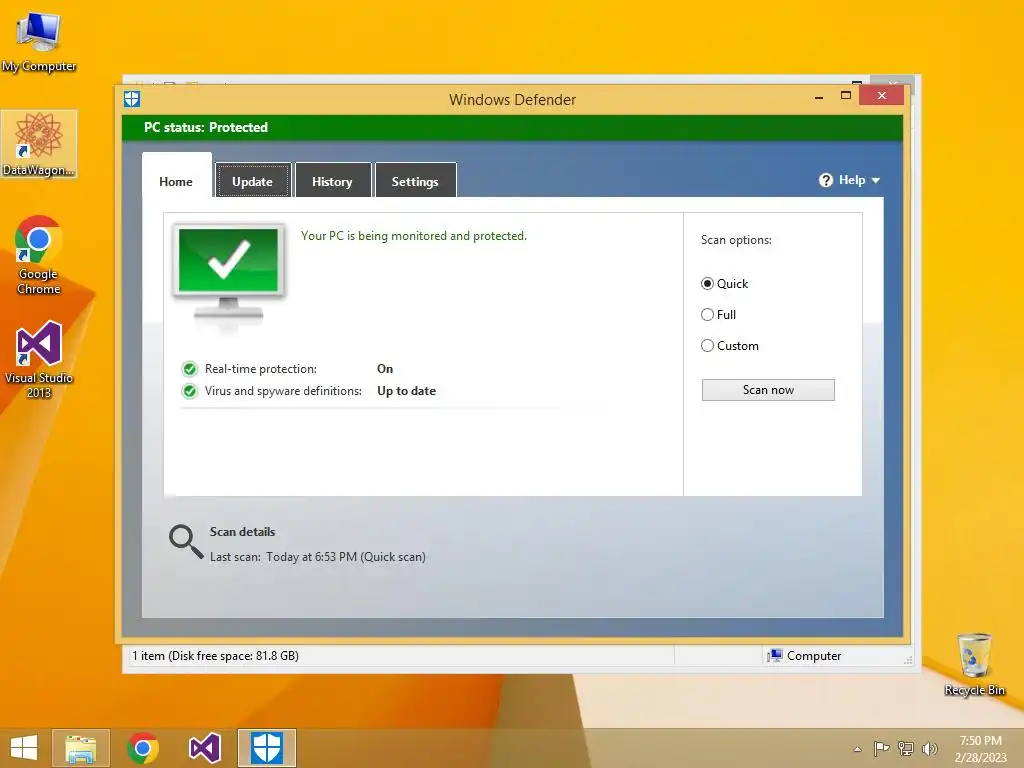Viewport: 1024px width, 768px height.
Task: Open the network tray icon
Action: click(906, 749)
